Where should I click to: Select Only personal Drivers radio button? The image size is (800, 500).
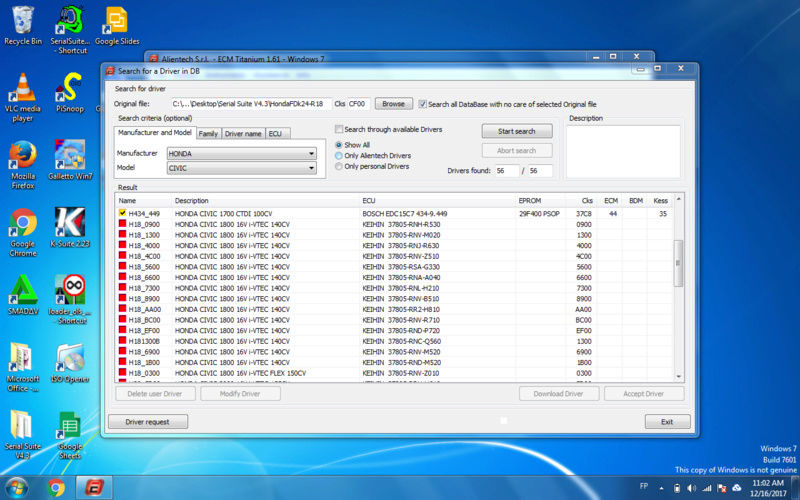click(x=339, y=166)
